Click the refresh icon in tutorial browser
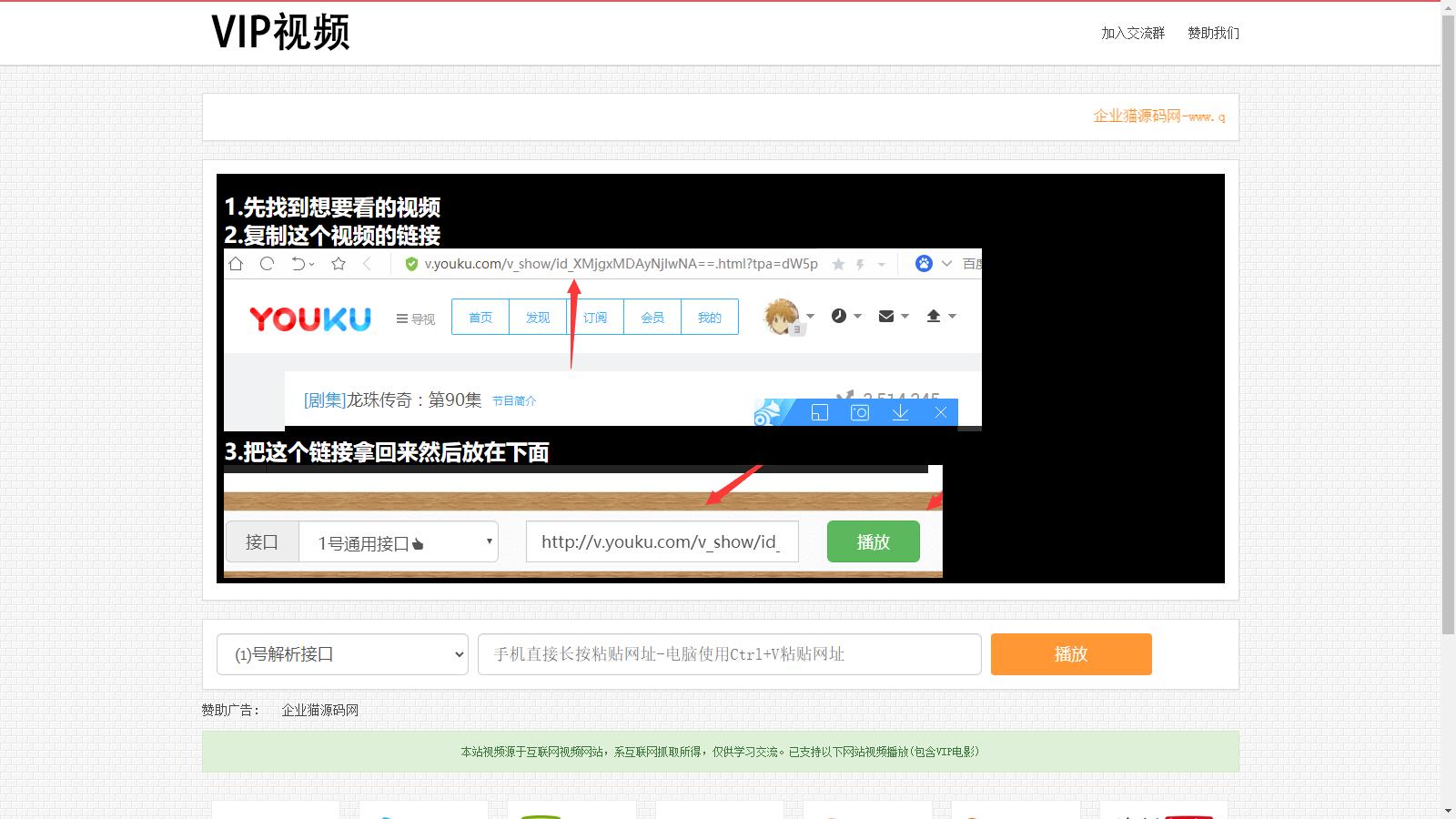Image resolution: width=1456 pixels, height=819 pixels. pyautogui.click(x=267, y=264)
